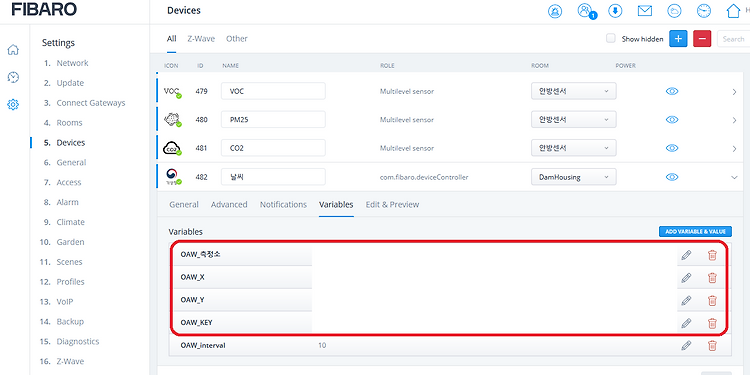Enable the Show hidden checkbox
750x375 pixels.
pos(611,39)
